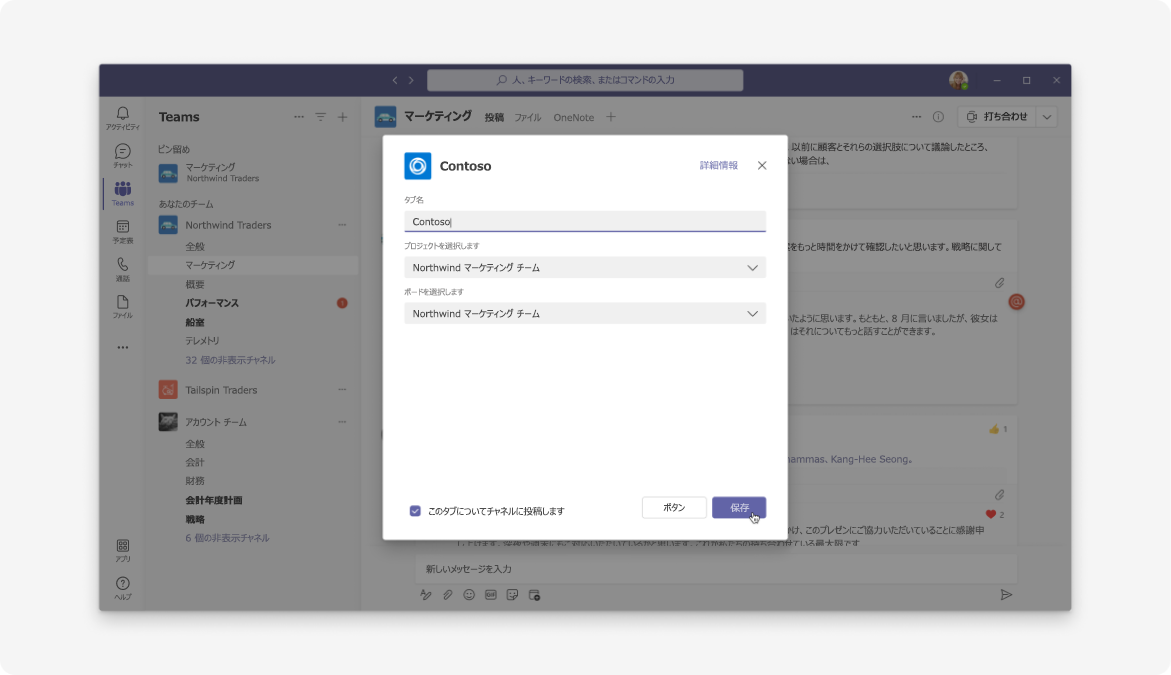Open アカウント チーム options ellipsis
The height and width of the screenshot is (675, 1171).
[342, 422]
